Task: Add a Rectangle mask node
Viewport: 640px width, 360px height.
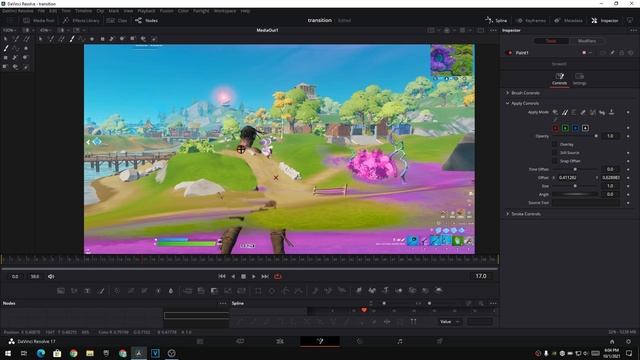Action: tap(258, 291)
